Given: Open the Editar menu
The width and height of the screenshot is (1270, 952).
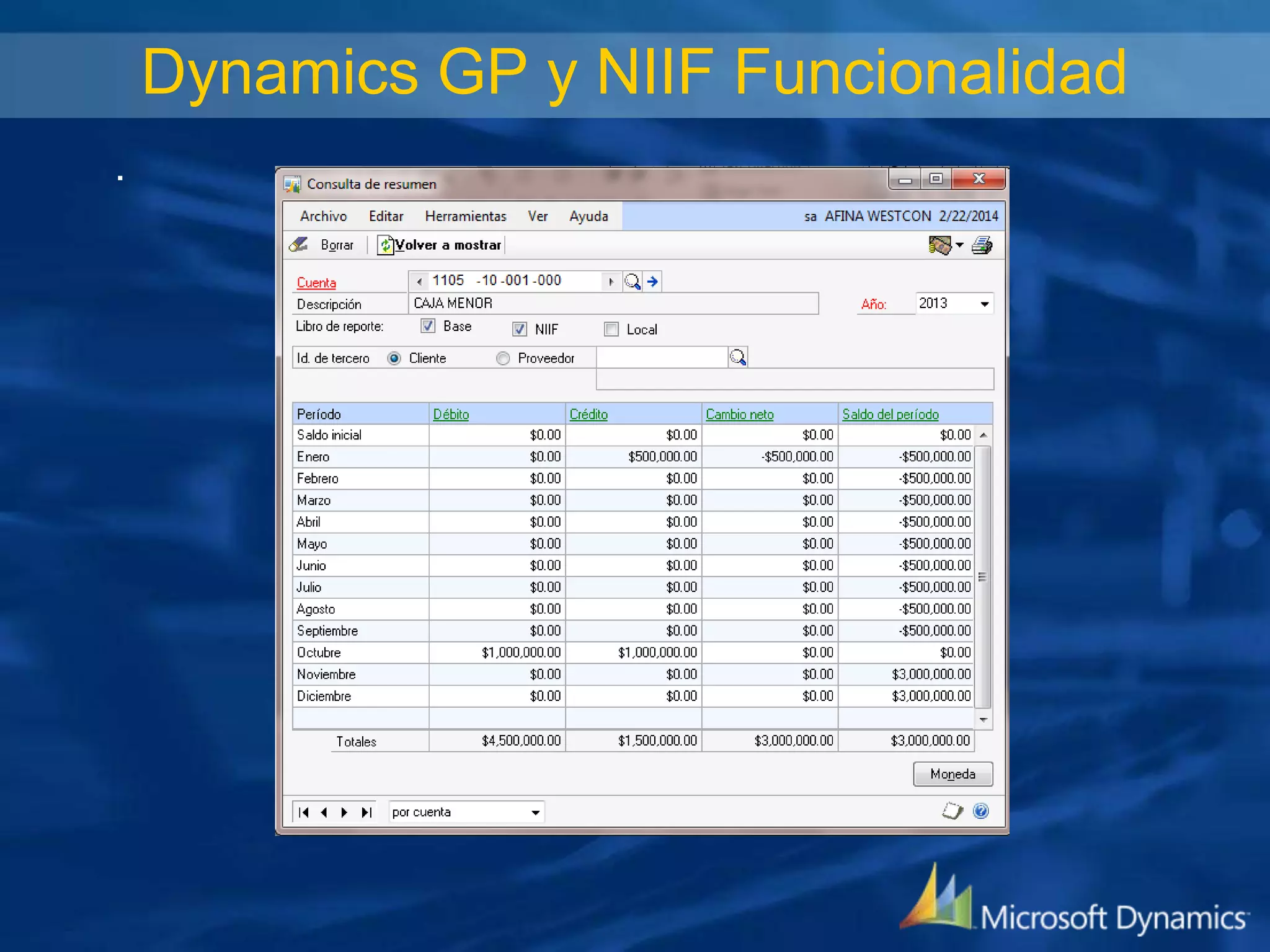Looking at the screenshot, I should tap(386, 216).
